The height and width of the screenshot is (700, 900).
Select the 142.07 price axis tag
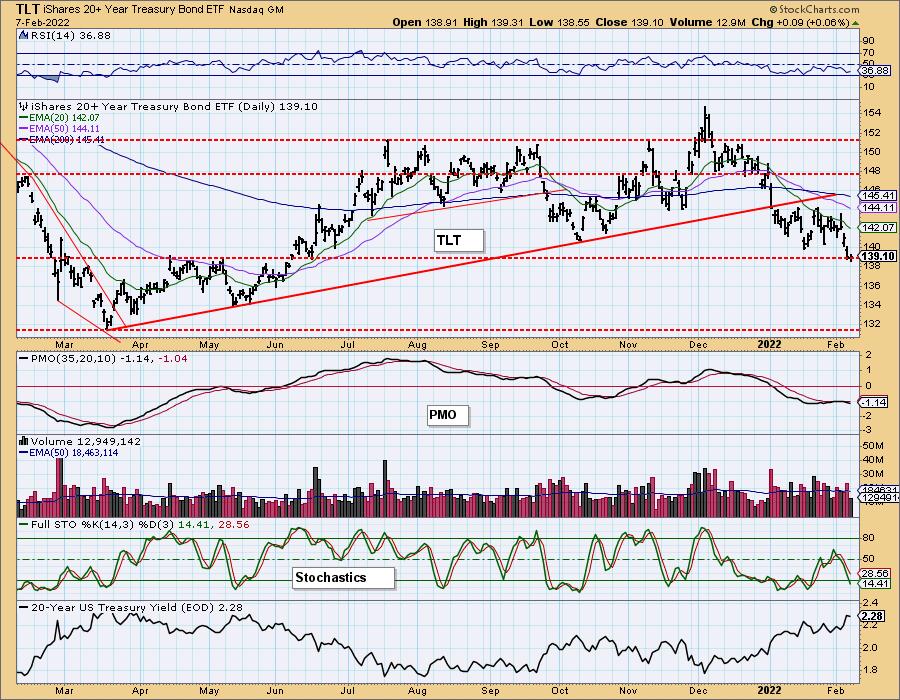[877, 228]
